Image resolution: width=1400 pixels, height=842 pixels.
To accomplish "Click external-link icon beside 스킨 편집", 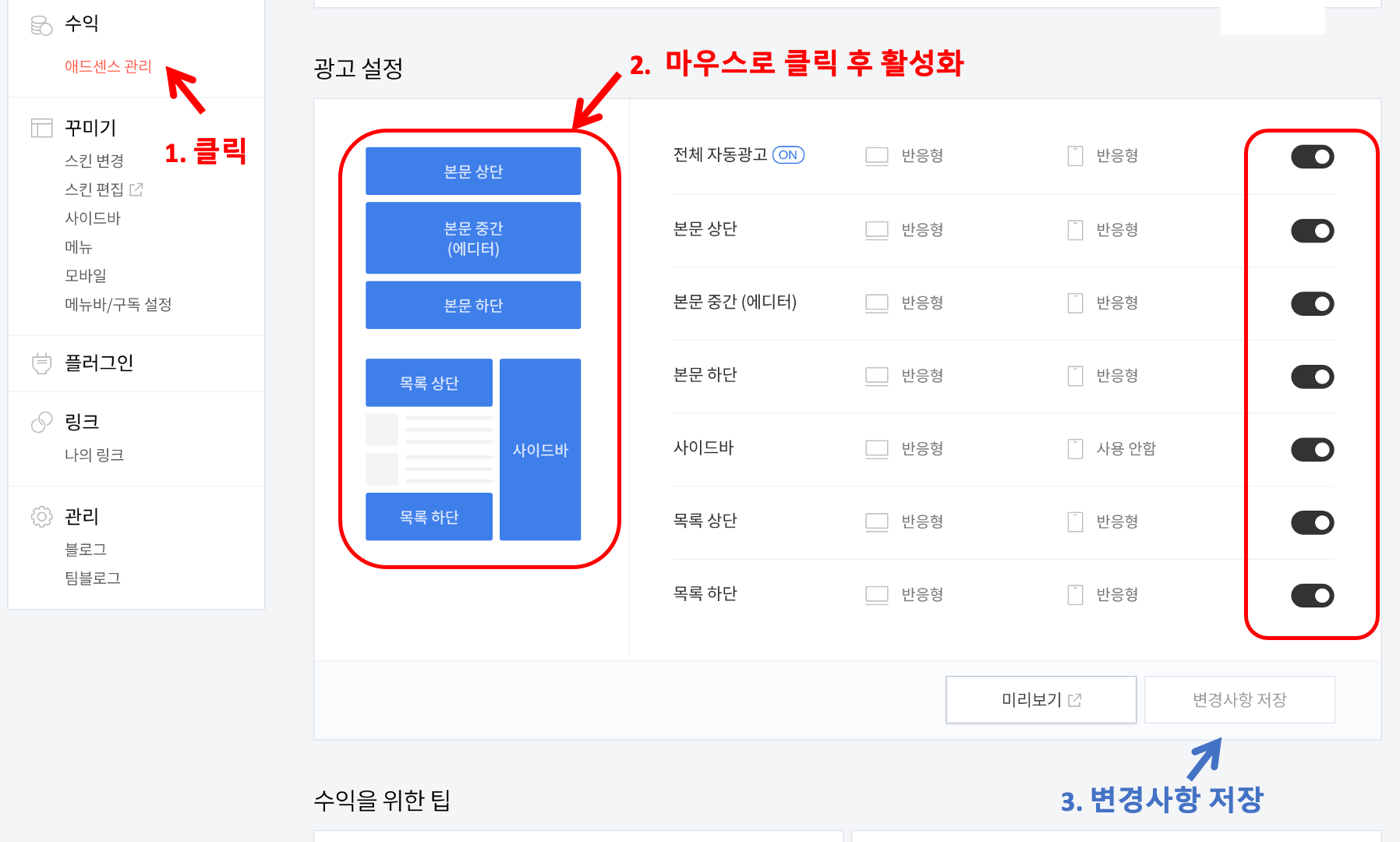I will pos(136,189).
